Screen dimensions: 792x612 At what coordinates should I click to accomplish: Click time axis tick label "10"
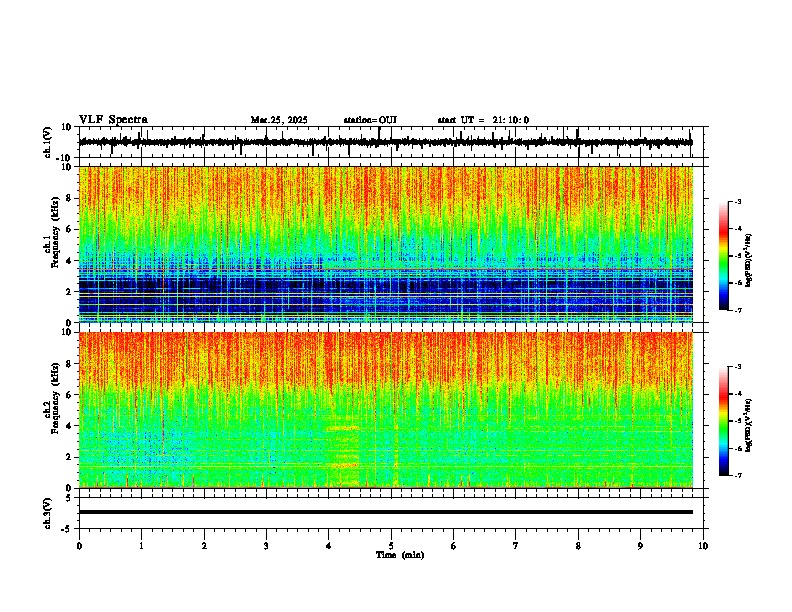703,546
